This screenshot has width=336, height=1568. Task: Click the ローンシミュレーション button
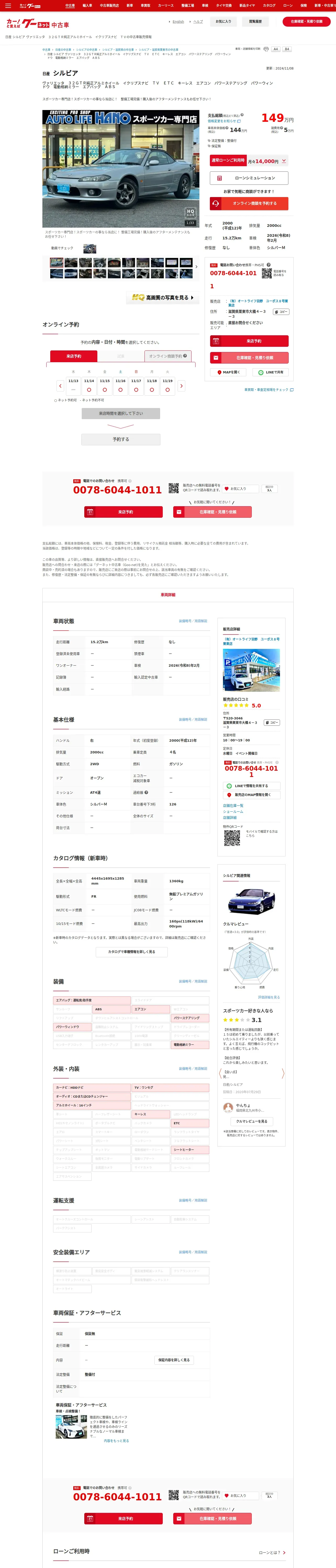click(x=249, y=178)
